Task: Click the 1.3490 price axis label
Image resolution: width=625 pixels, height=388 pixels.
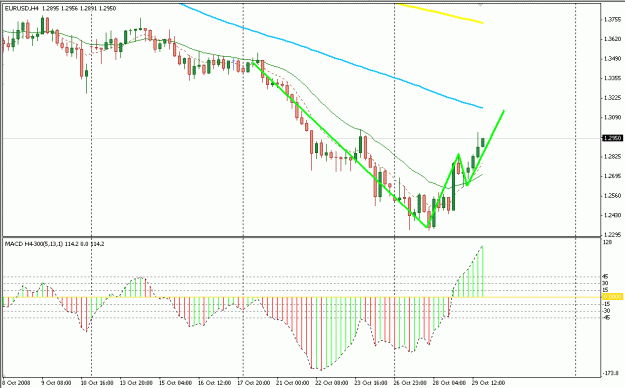Action: coord(612,59)
